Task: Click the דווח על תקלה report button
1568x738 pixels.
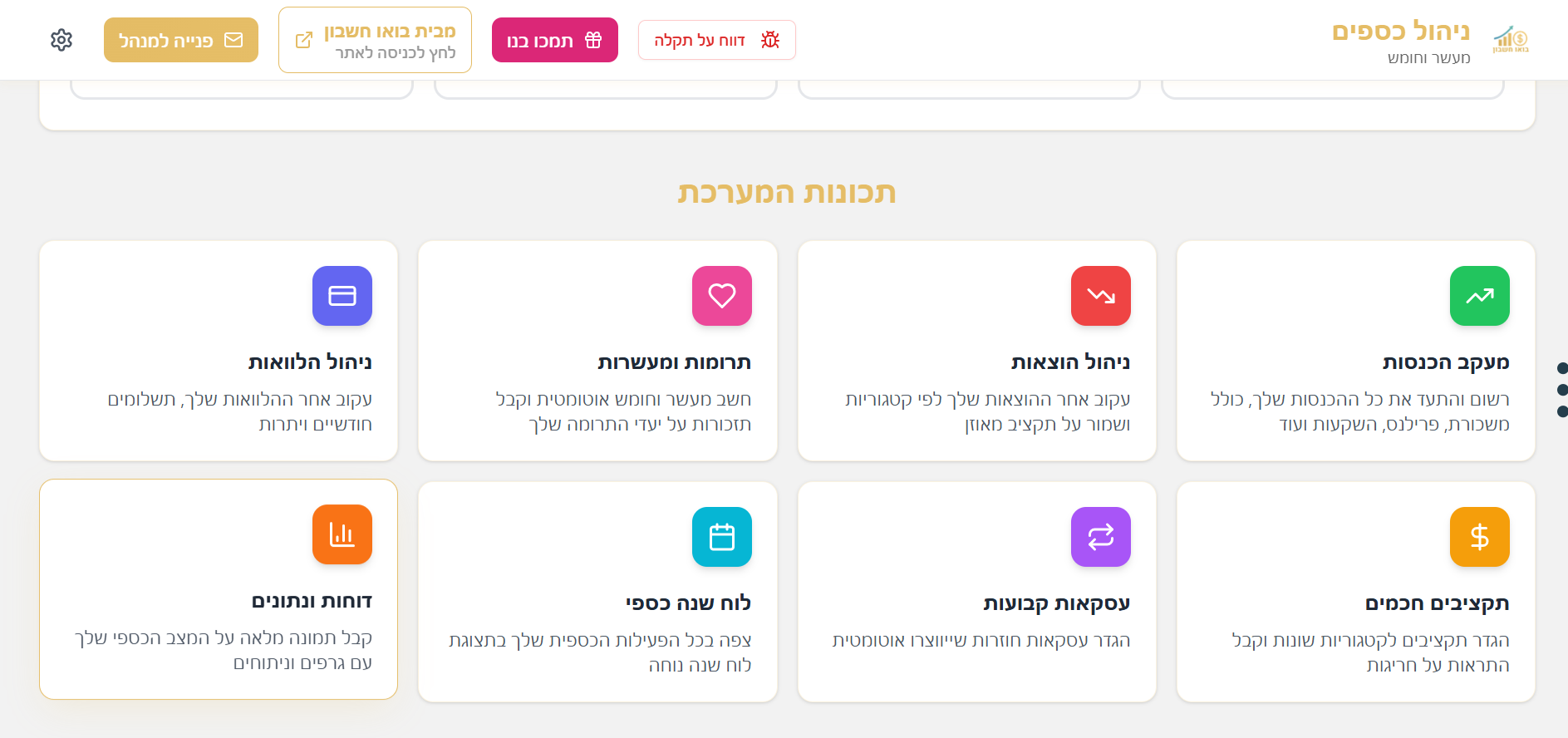Action: (716, 40)
